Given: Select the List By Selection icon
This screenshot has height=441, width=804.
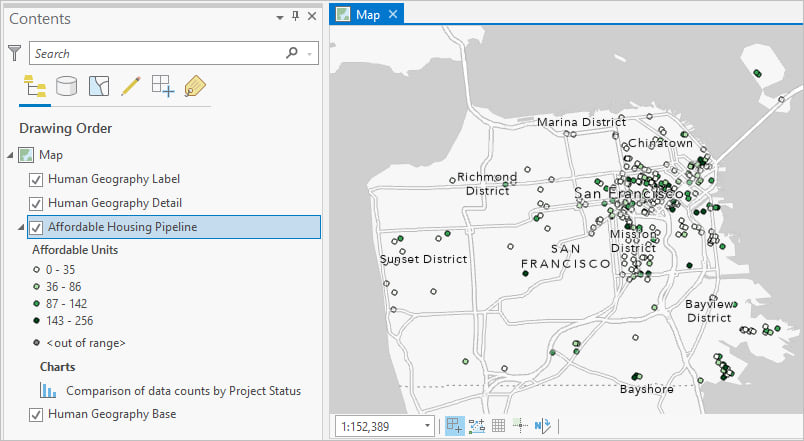Looking at the screenshot, I should (x=98, y=86).
